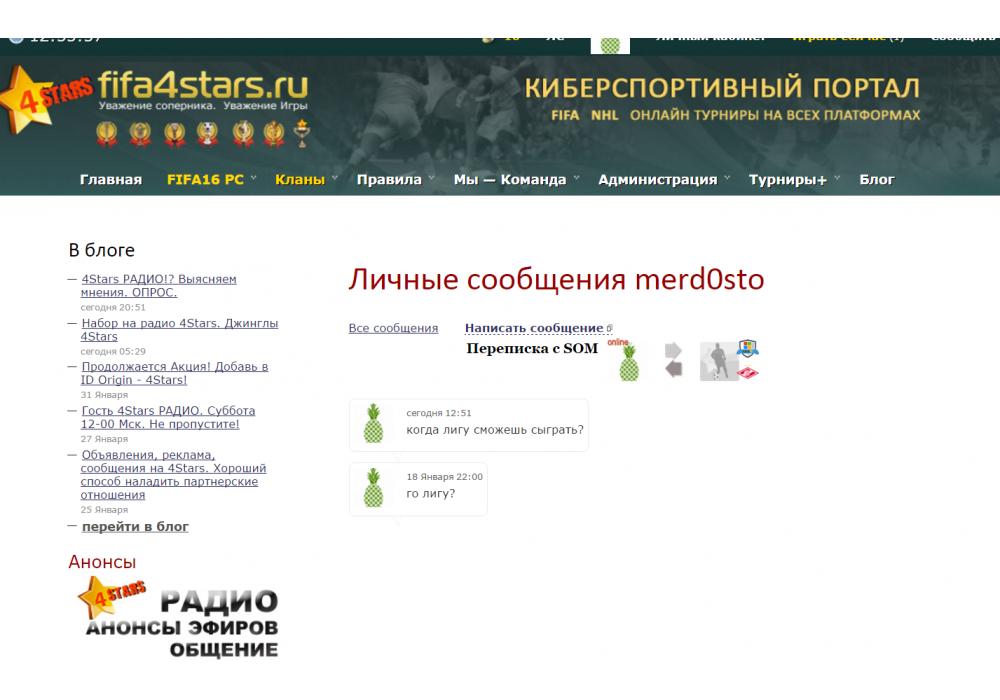Viewport: 1000px width, 700px height.
Task: Click the КИБЕРСПОРТИВНЫЙ ПОРТАЛ banner text
Action: [722, 87]
